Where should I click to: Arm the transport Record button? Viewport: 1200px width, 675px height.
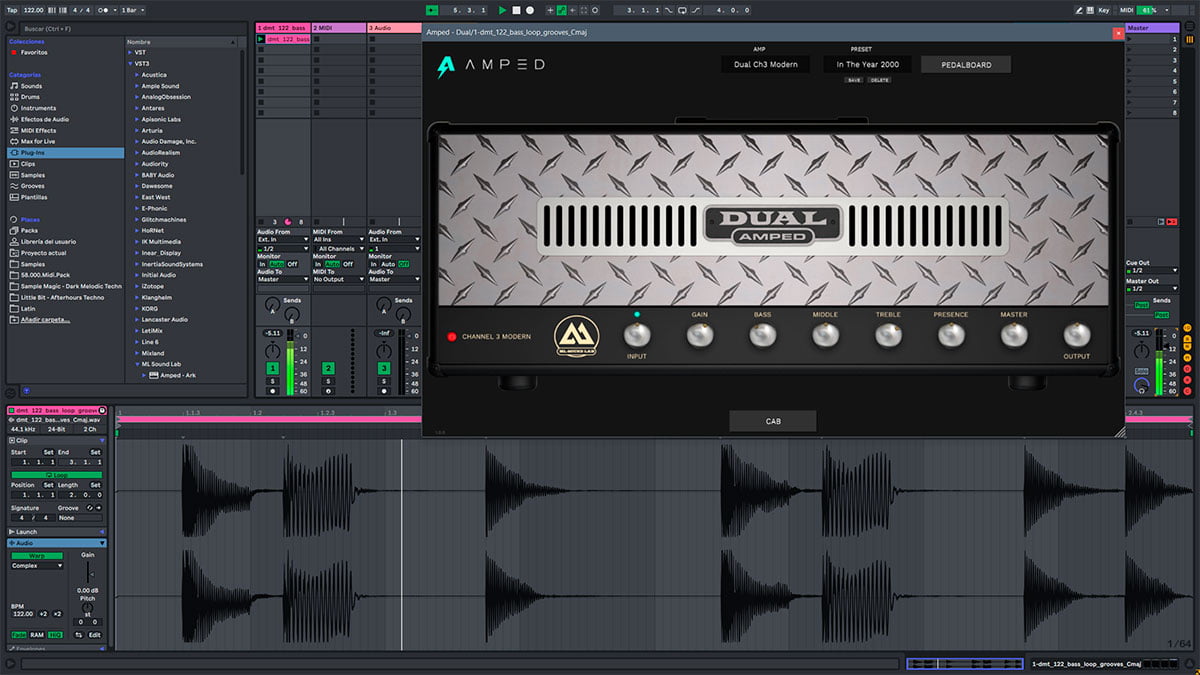click(529, 10)
